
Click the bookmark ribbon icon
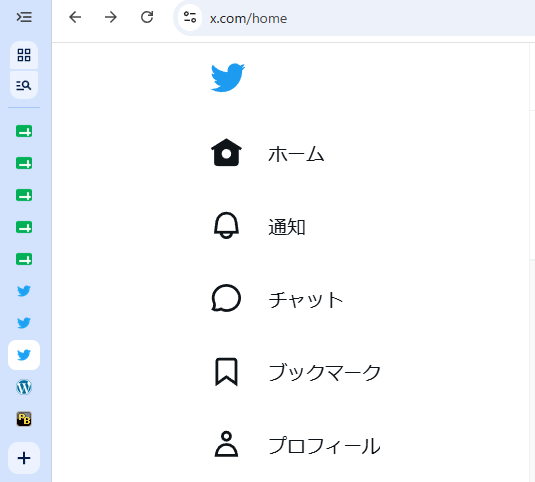click(226, 372)
